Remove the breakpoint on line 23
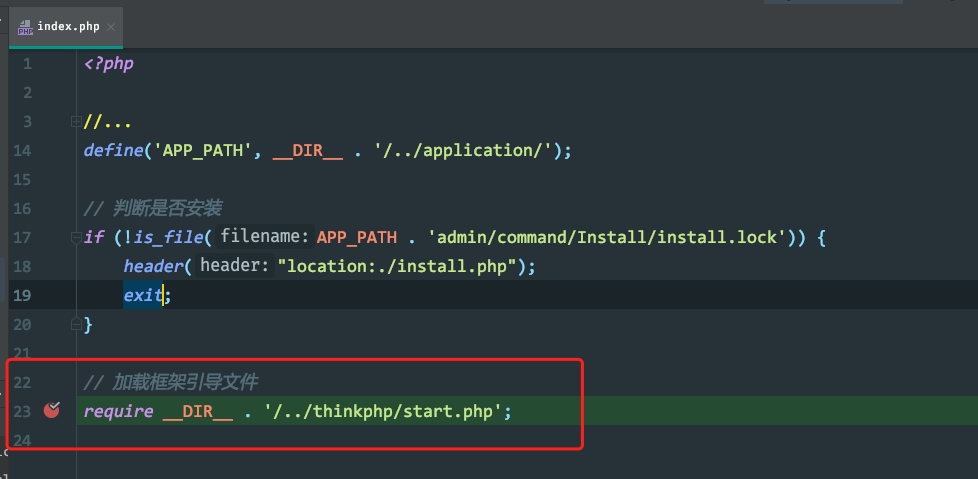Screen dimensions: 978x479 point(52,410)
